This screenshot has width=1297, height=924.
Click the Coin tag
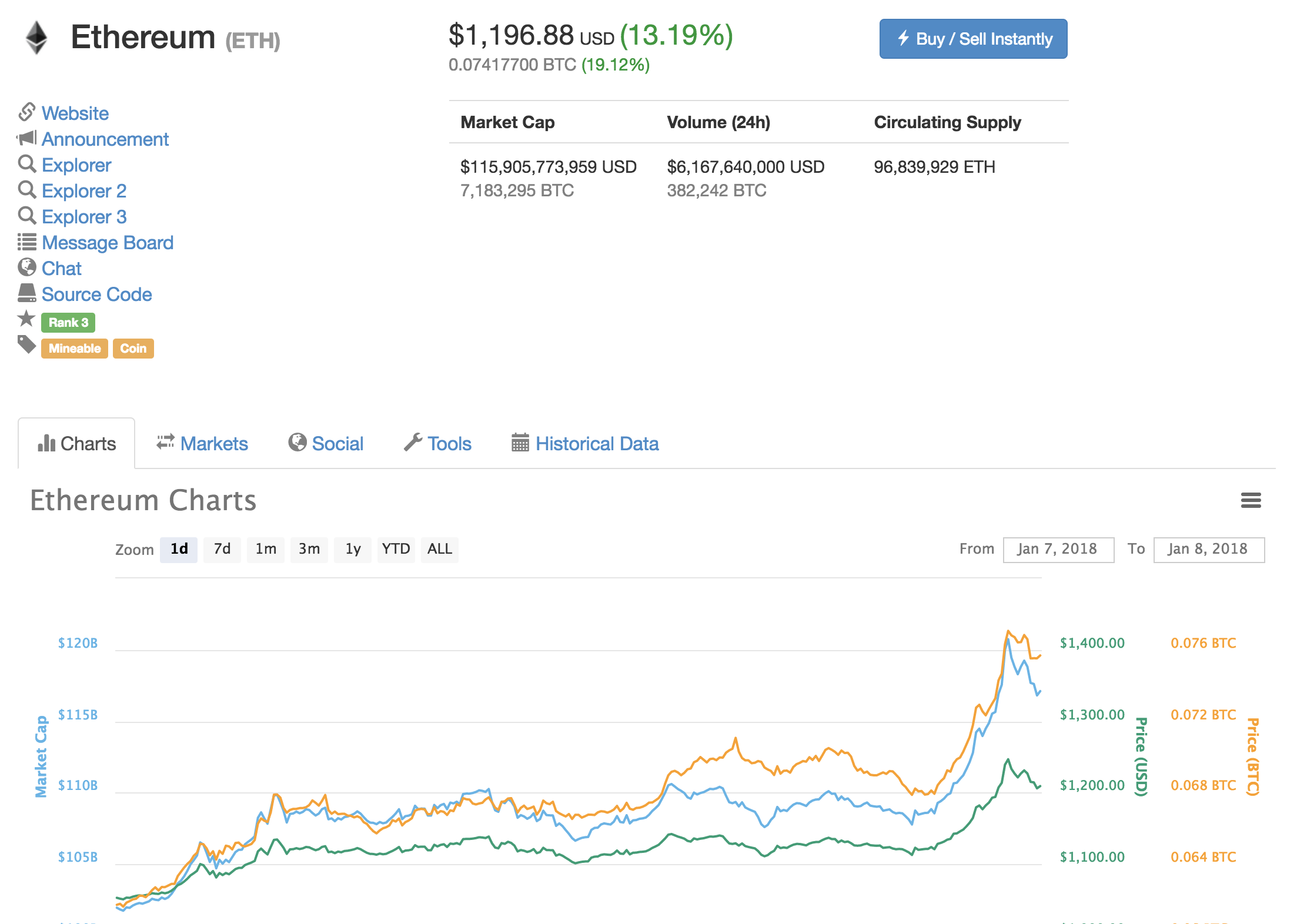point(133,348)
